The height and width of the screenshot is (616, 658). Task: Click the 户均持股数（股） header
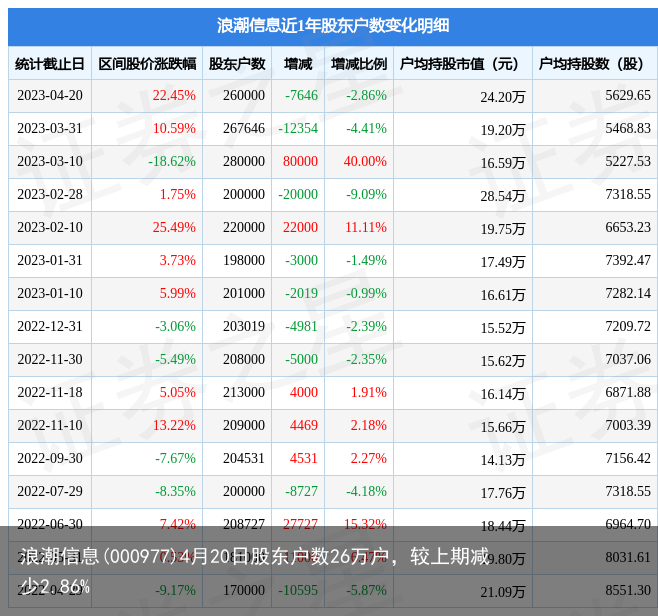[x=595, y=64]
